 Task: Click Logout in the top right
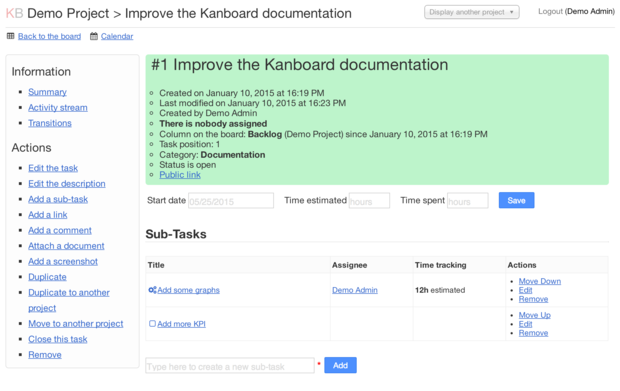coord(550,11)
